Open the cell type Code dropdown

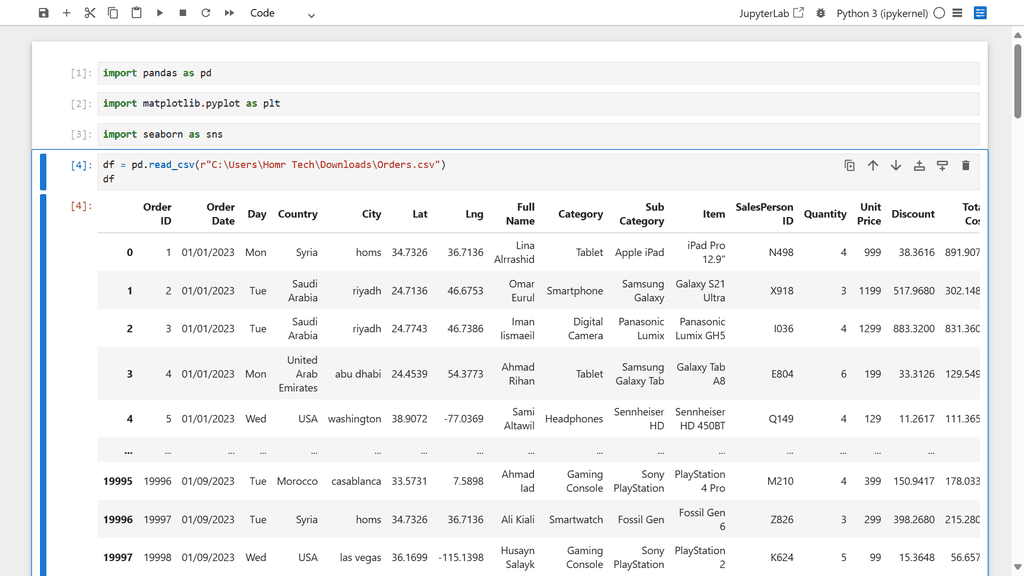click(281, 13)
